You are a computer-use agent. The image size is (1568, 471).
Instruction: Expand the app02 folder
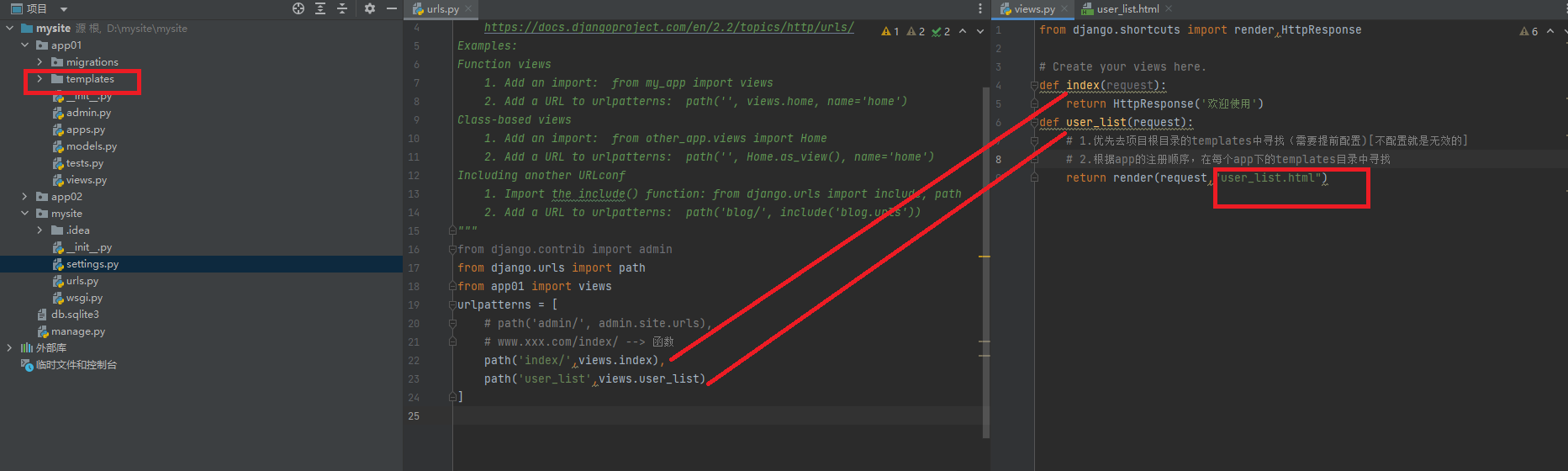pyautogui.click(x=24, y=197)
